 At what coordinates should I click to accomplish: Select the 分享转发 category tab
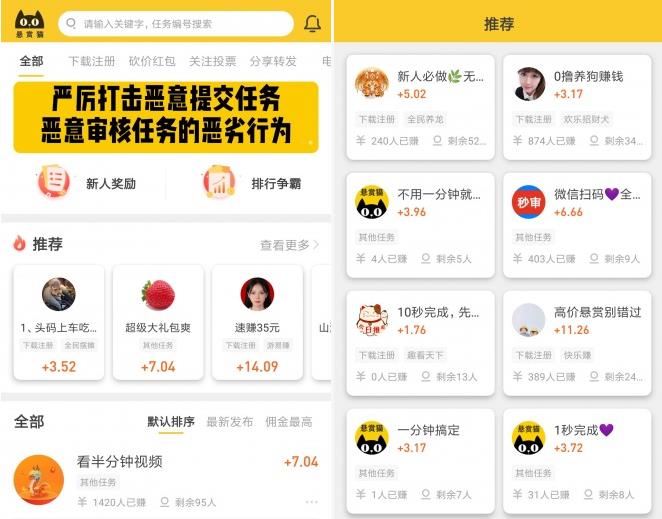(x=273, y=61)
